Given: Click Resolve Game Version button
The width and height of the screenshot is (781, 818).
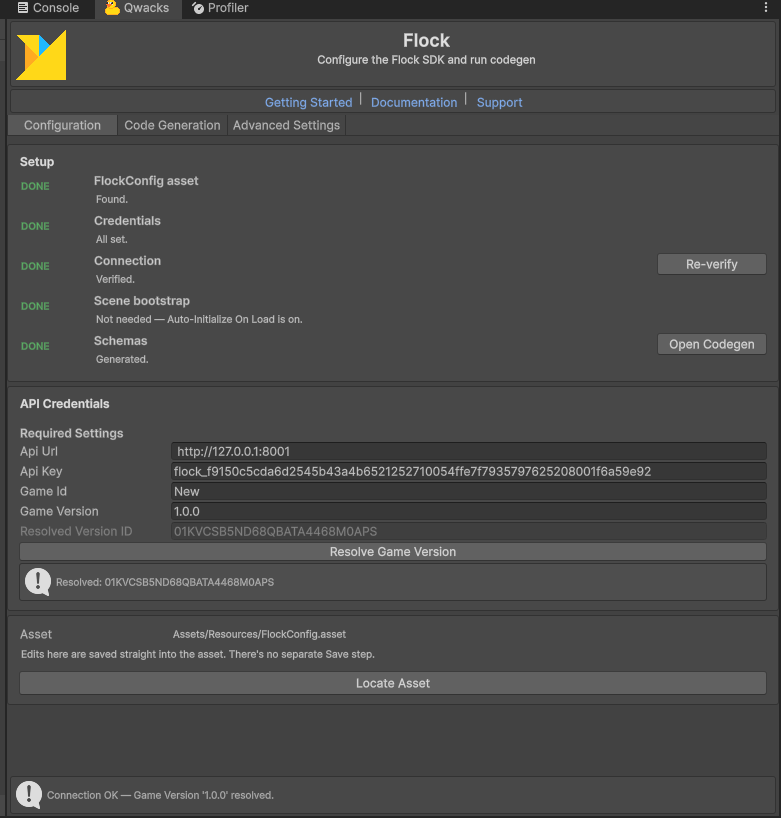Looking at the screenshot, I should pos(393,551).
